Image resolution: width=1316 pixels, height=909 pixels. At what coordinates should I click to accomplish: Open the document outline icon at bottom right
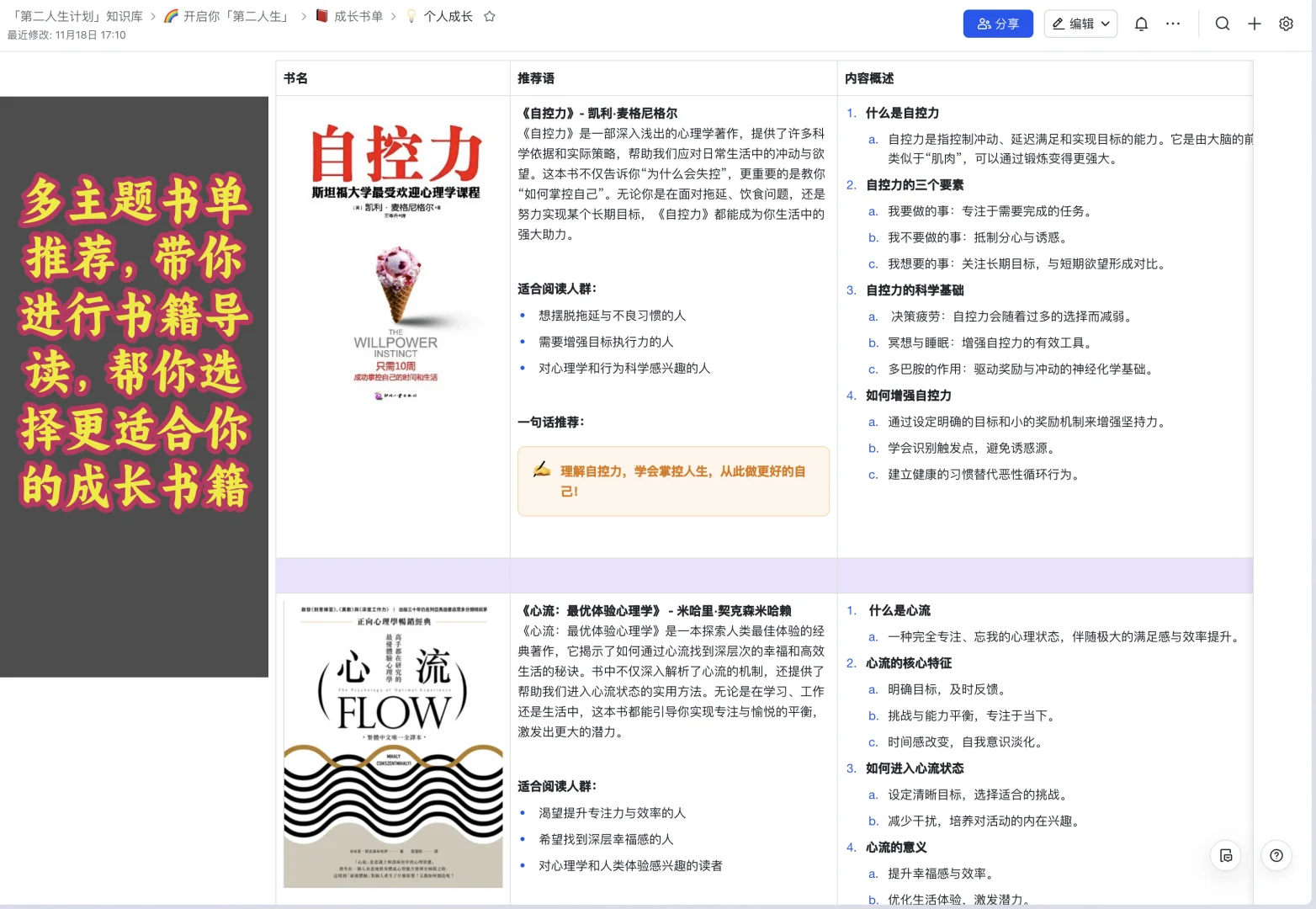pos(1226,855)
